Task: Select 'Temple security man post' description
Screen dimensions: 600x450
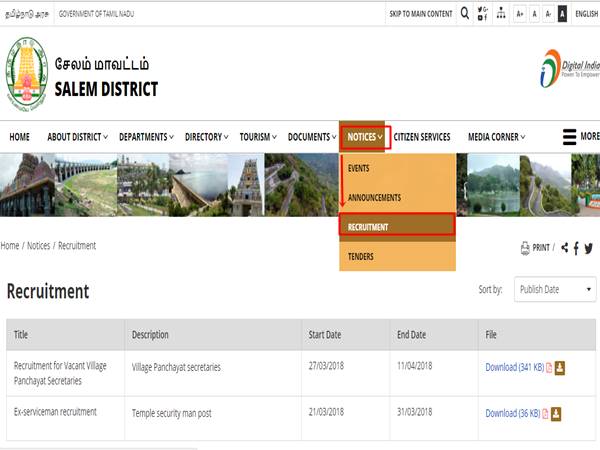Action: coord(171,413)
